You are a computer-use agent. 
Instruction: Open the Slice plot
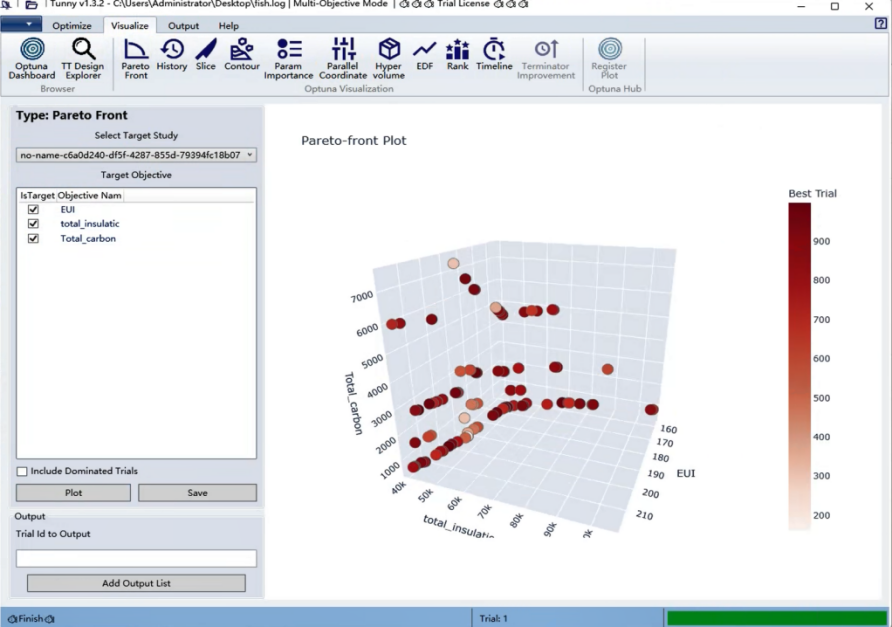pyautogui.click(x=205, y=54)
